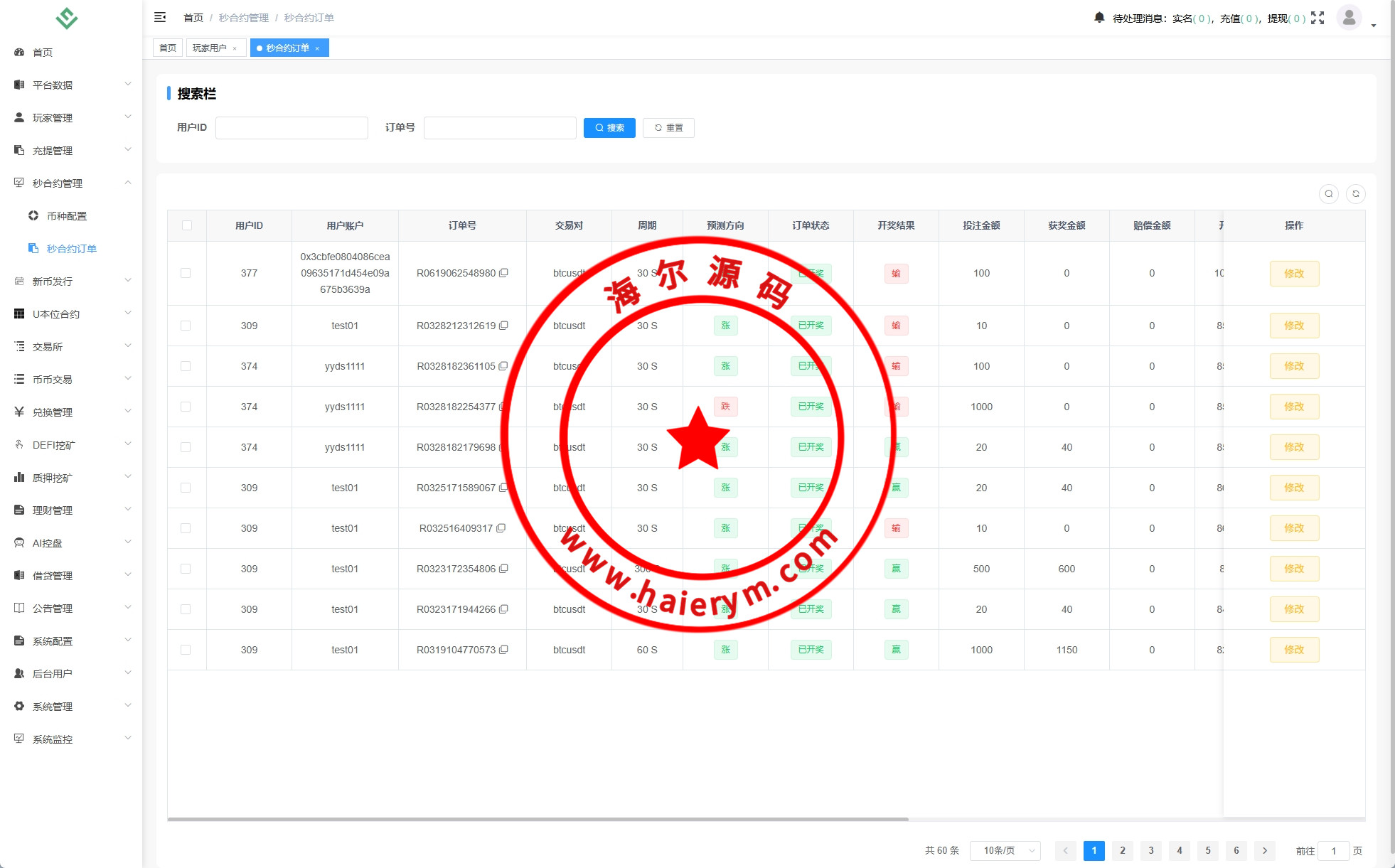Check the select-all header checkbox

[x=187, y=225]
